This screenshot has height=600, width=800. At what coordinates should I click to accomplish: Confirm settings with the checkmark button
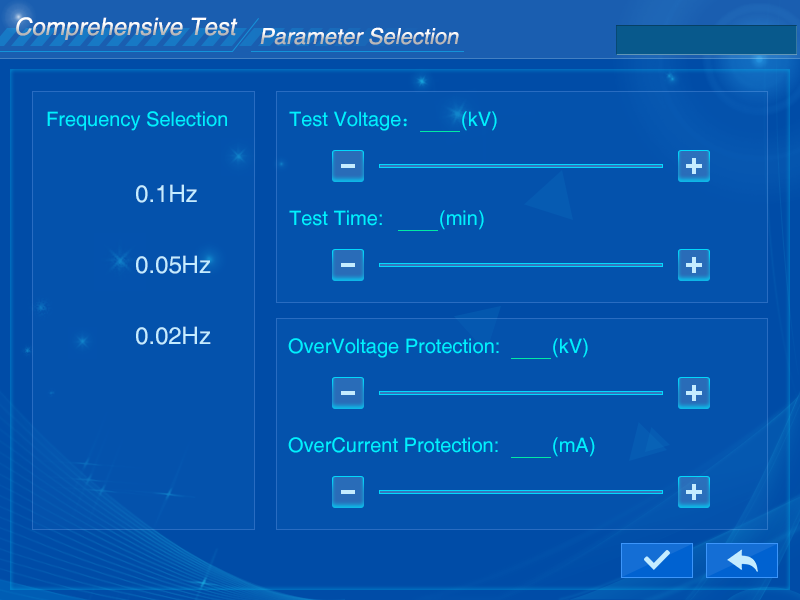point(656,561)
